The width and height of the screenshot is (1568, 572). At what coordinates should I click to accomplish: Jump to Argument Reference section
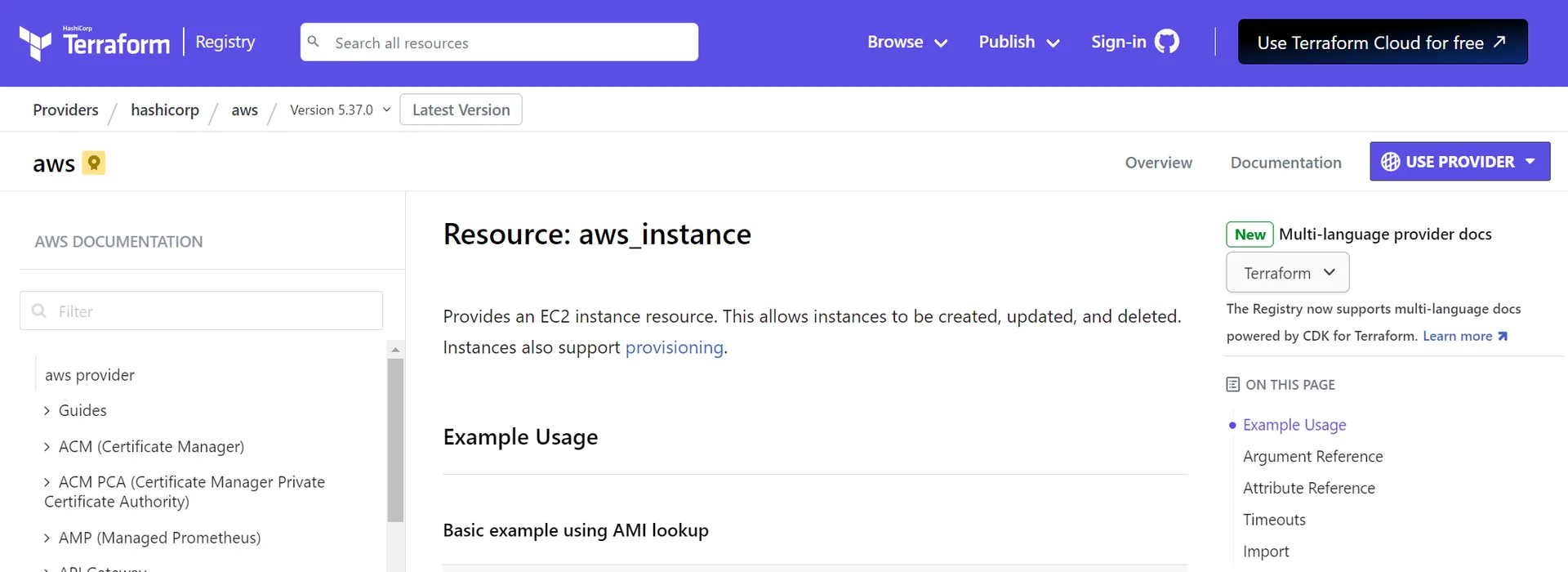coord(1312,456)
